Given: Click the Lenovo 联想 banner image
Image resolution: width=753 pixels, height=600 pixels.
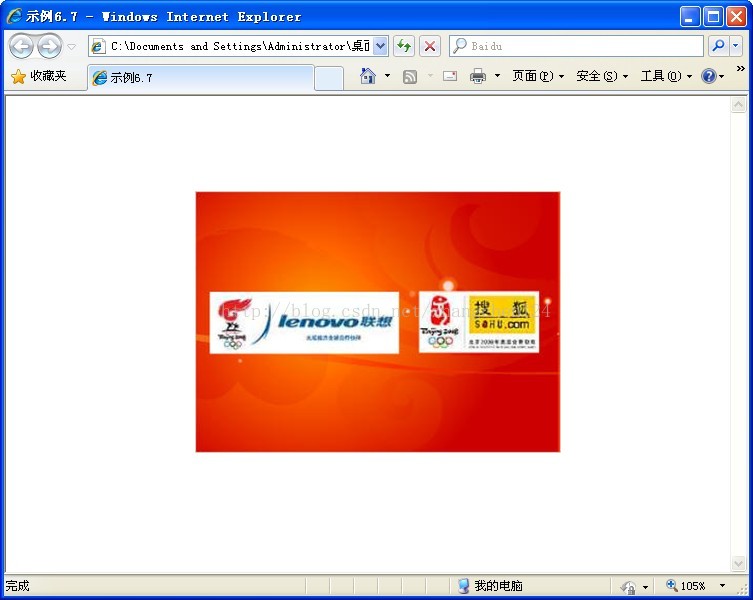Looking at the screenshot, I should tap(304, 322).
